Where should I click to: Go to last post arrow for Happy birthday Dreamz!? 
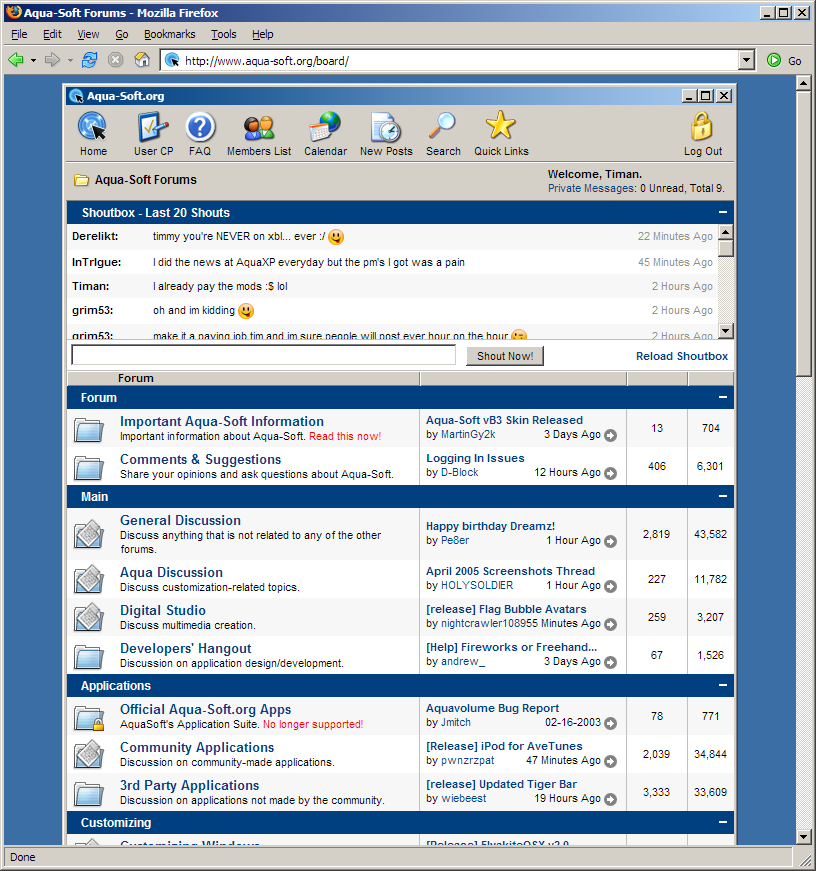(x=610, y=541)
